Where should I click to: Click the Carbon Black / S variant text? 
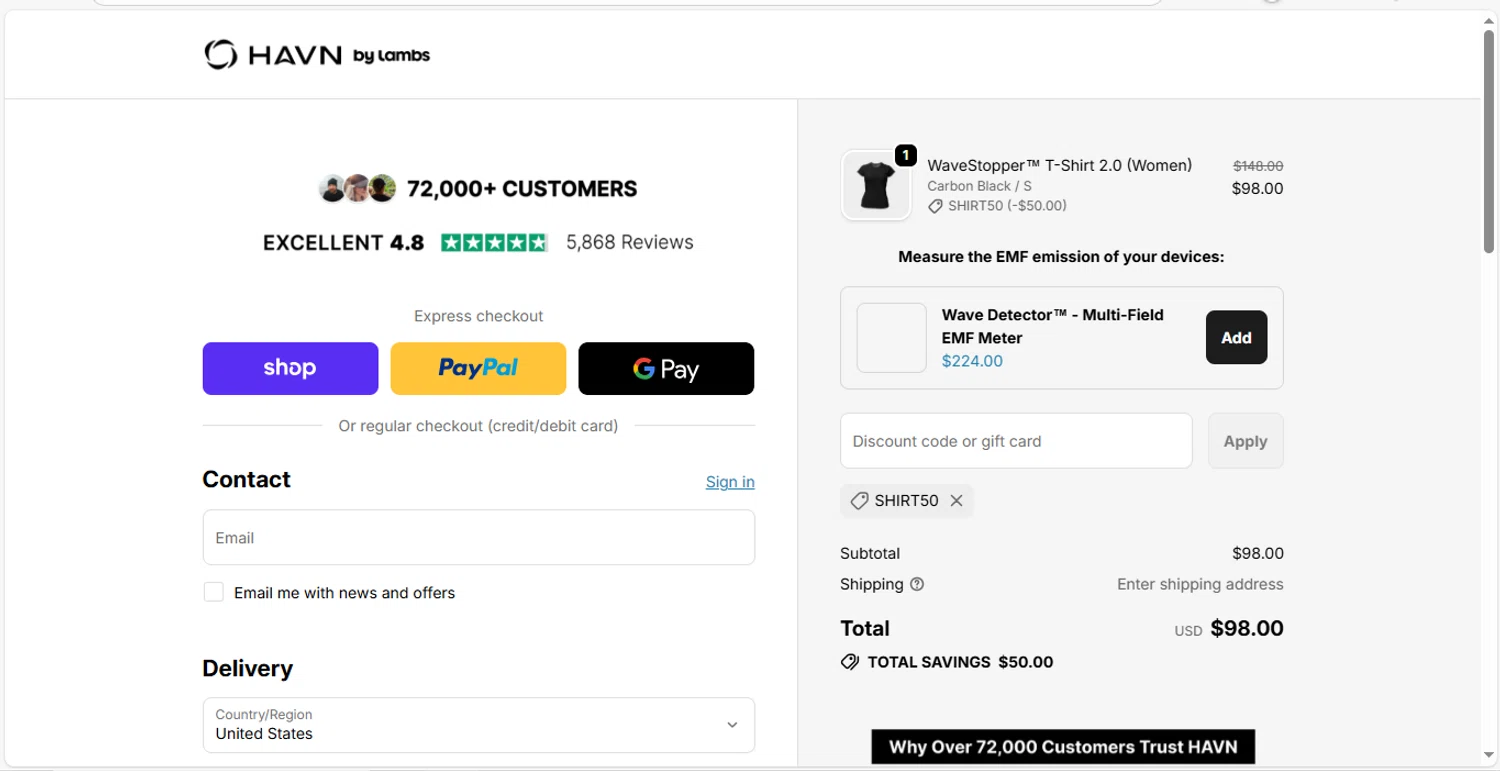979,186
